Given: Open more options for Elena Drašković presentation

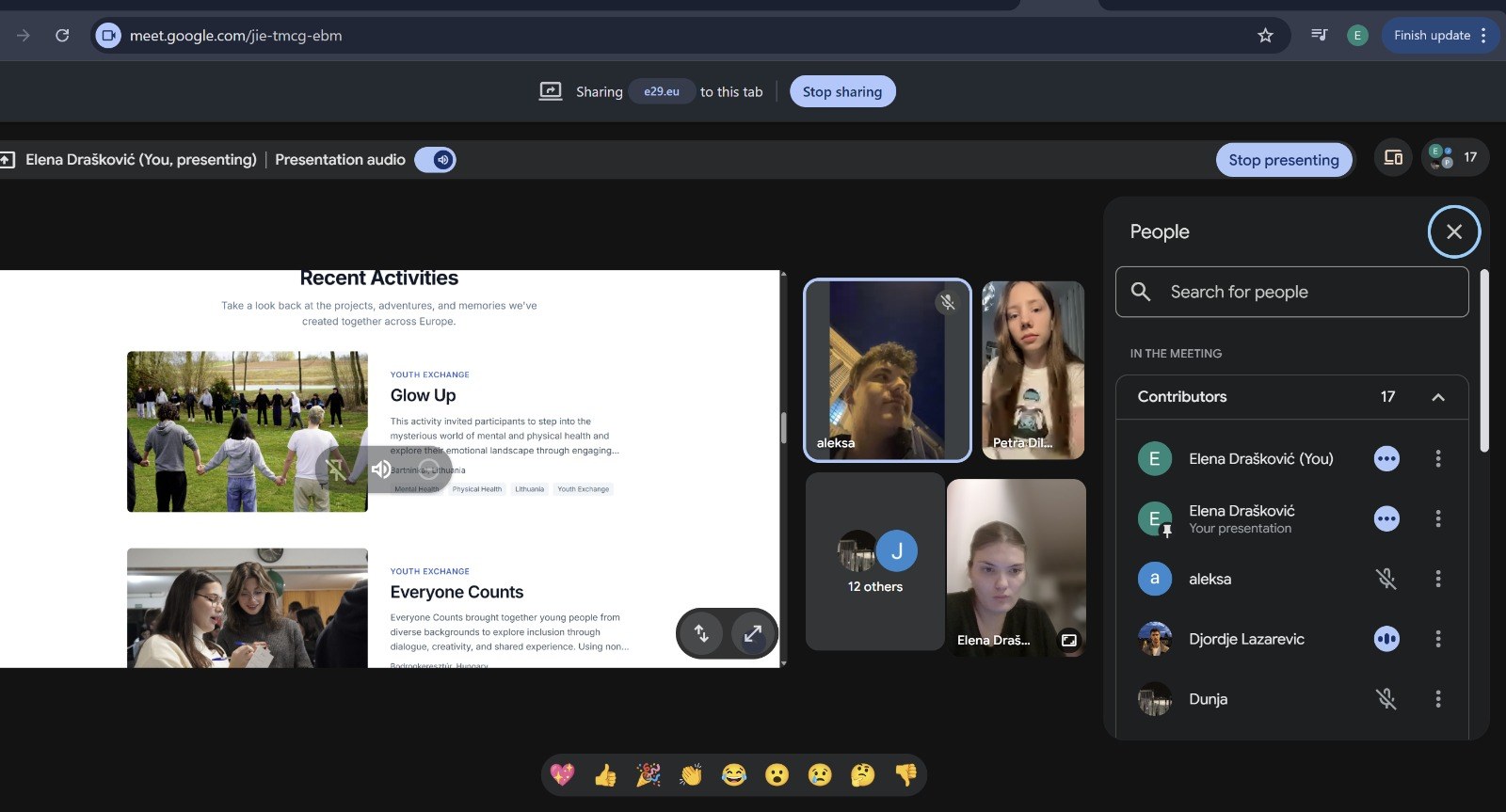Looking at the screenshot, I should tap(1437, 518).
